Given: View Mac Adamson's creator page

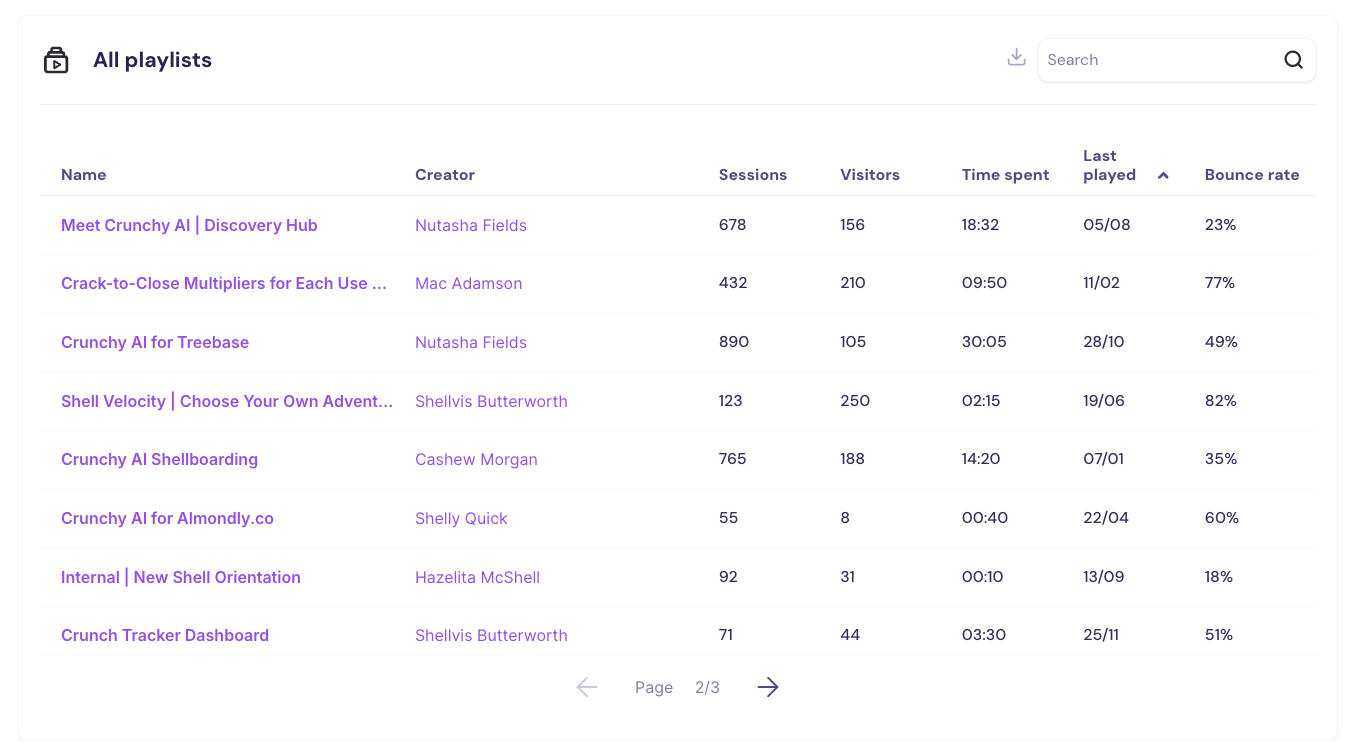Looking at the screenshot, I should 468,283.
